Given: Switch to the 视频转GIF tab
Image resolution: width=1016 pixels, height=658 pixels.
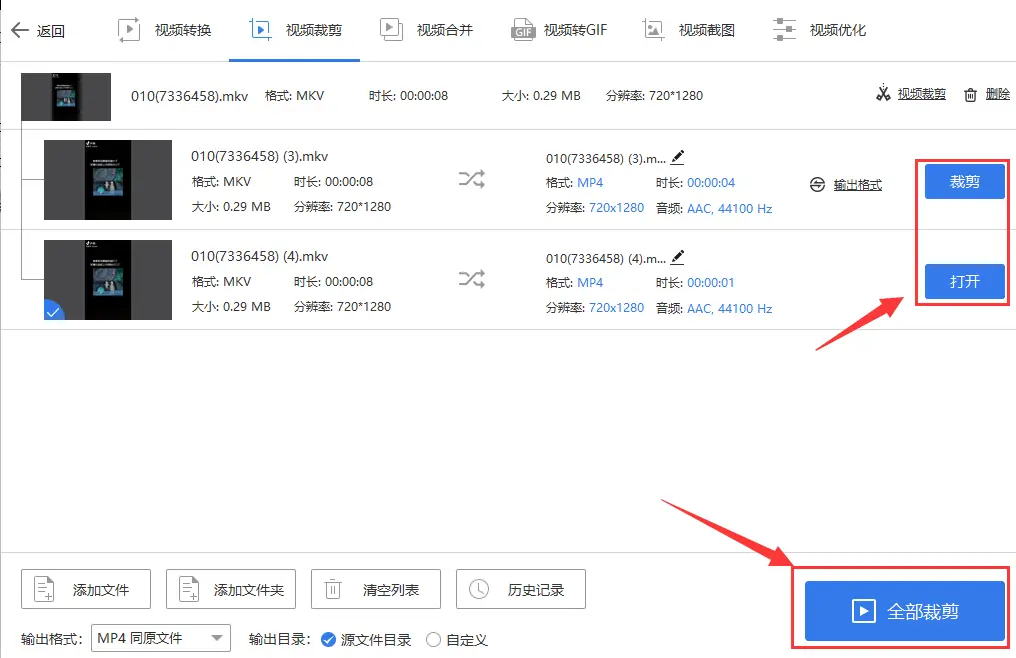Looking at the screenshot, I should point(559,30).
